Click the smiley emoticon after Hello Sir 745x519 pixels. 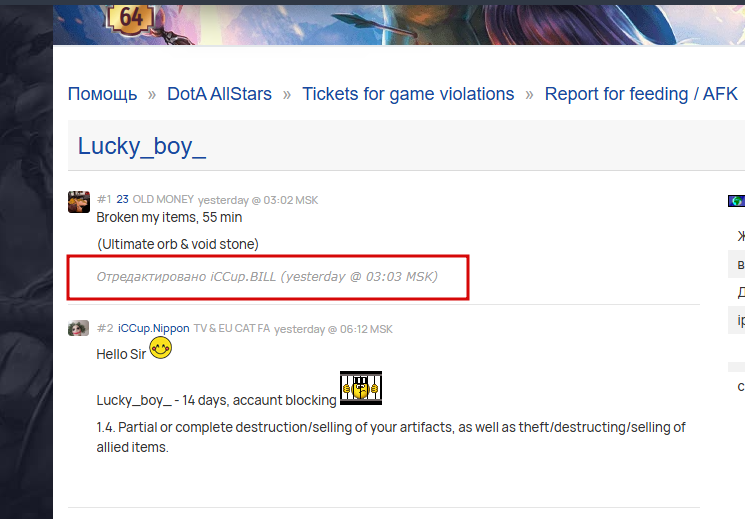tap(161, 348)
